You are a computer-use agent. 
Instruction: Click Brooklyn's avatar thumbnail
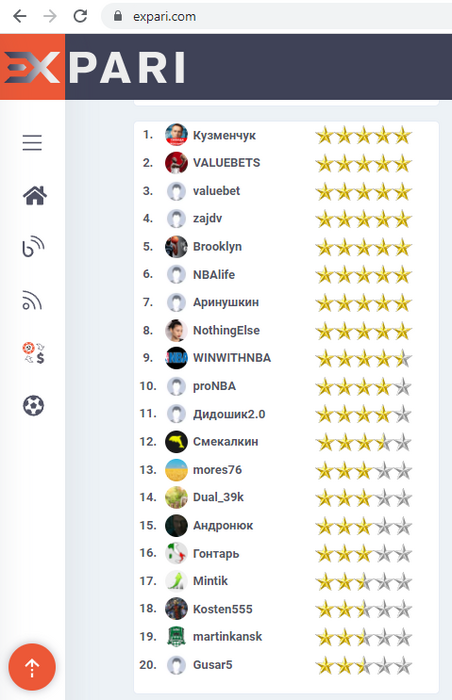tap(176, 247)
